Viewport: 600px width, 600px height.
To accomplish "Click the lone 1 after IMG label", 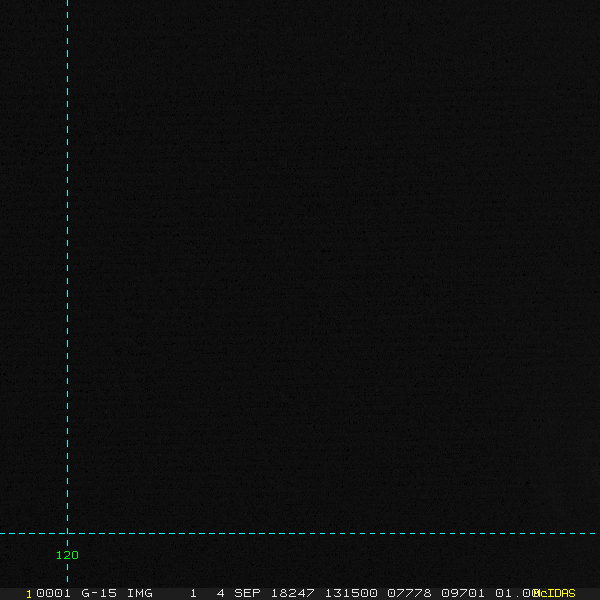I will tap(193, 593).
